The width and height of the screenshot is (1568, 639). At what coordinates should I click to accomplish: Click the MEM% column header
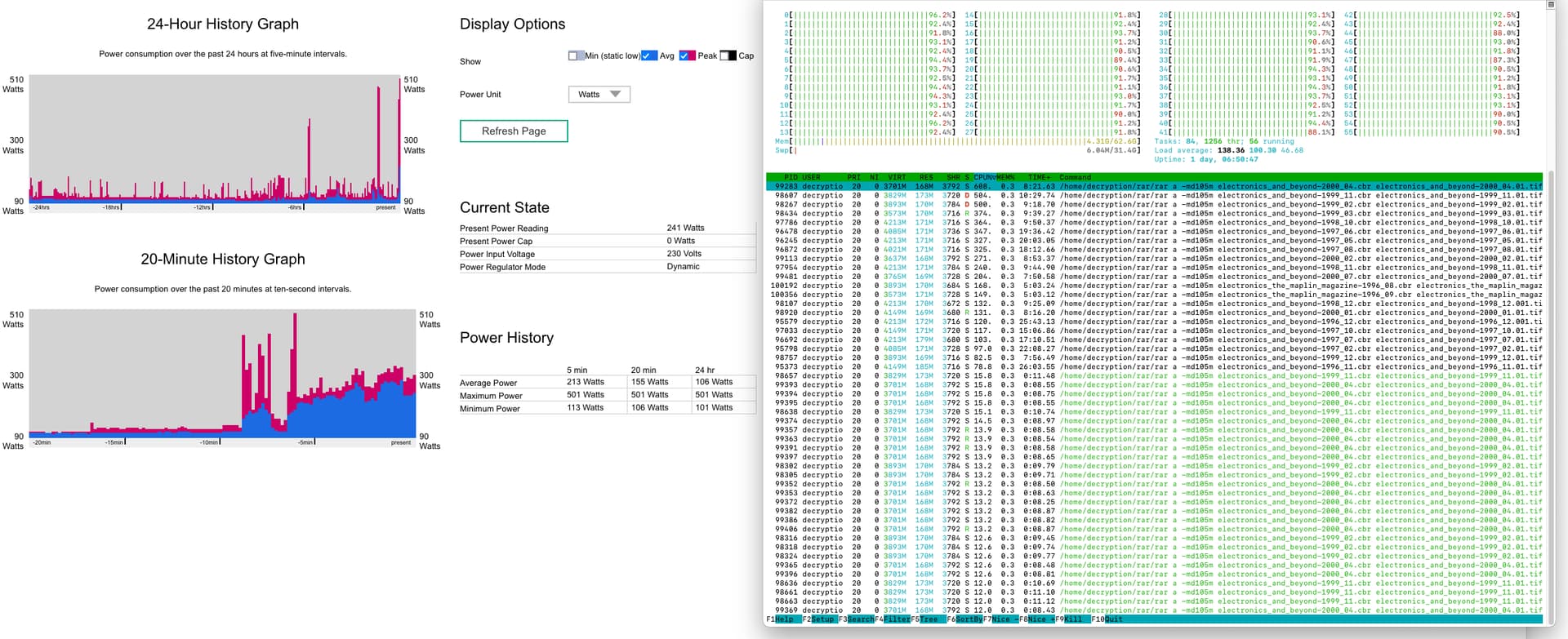tap(1004, 177)
